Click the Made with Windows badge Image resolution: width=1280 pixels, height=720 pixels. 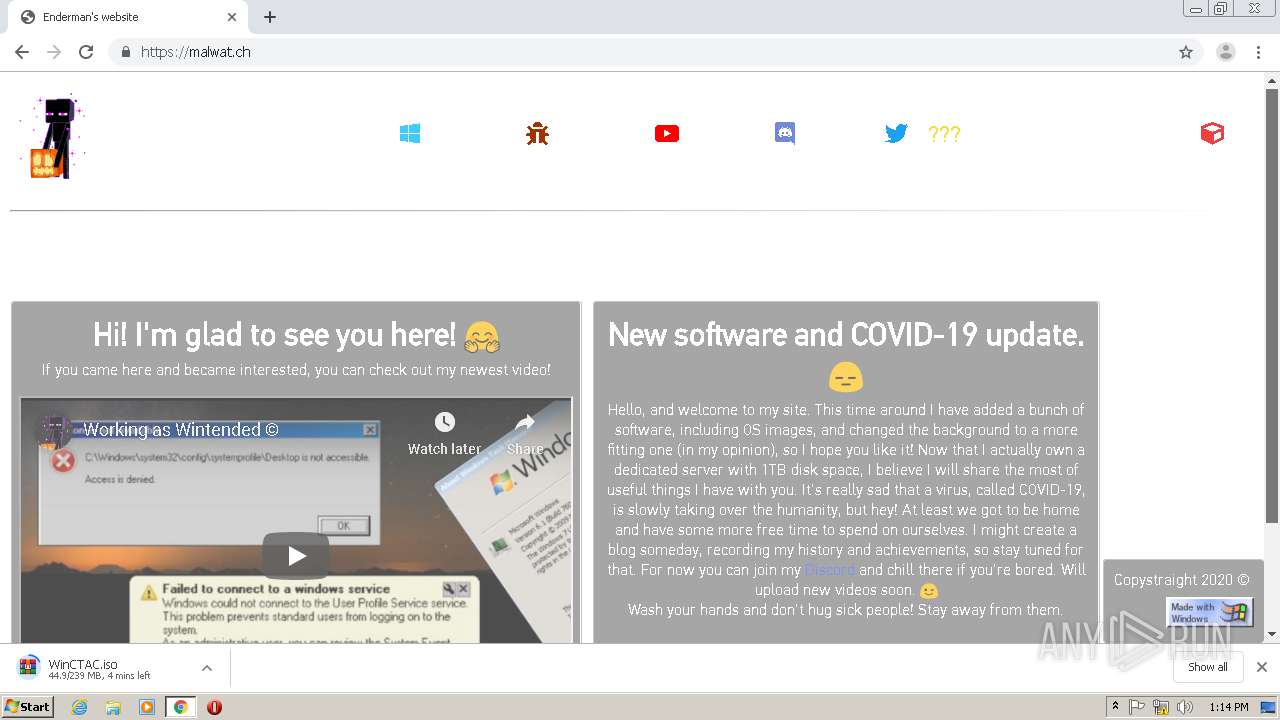tap(1210, 612)
